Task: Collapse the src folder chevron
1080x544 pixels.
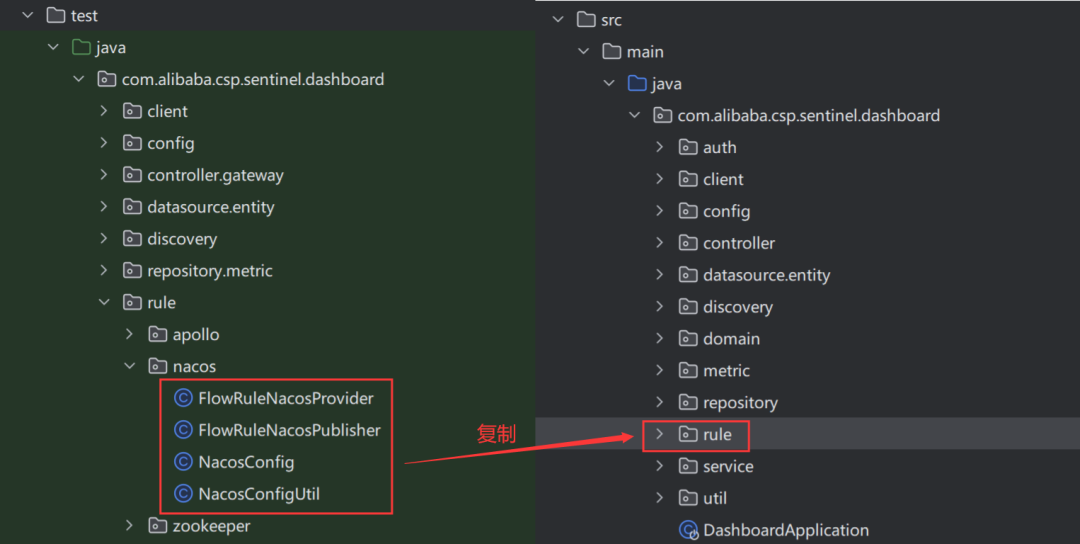Action: (x=558, y=19)
